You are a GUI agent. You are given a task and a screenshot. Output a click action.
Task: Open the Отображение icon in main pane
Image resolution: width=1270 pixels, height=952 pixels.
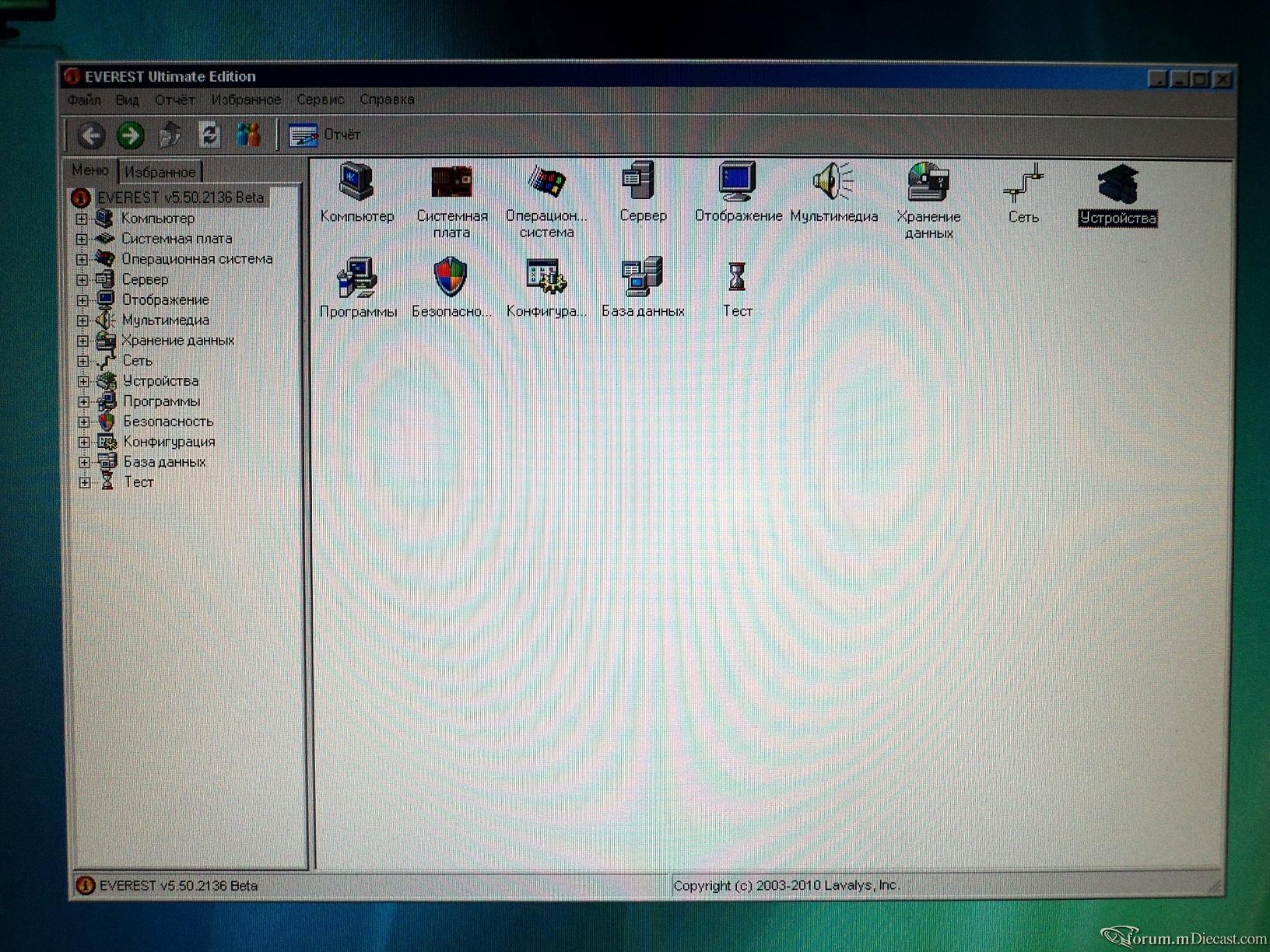pos(738,193)
